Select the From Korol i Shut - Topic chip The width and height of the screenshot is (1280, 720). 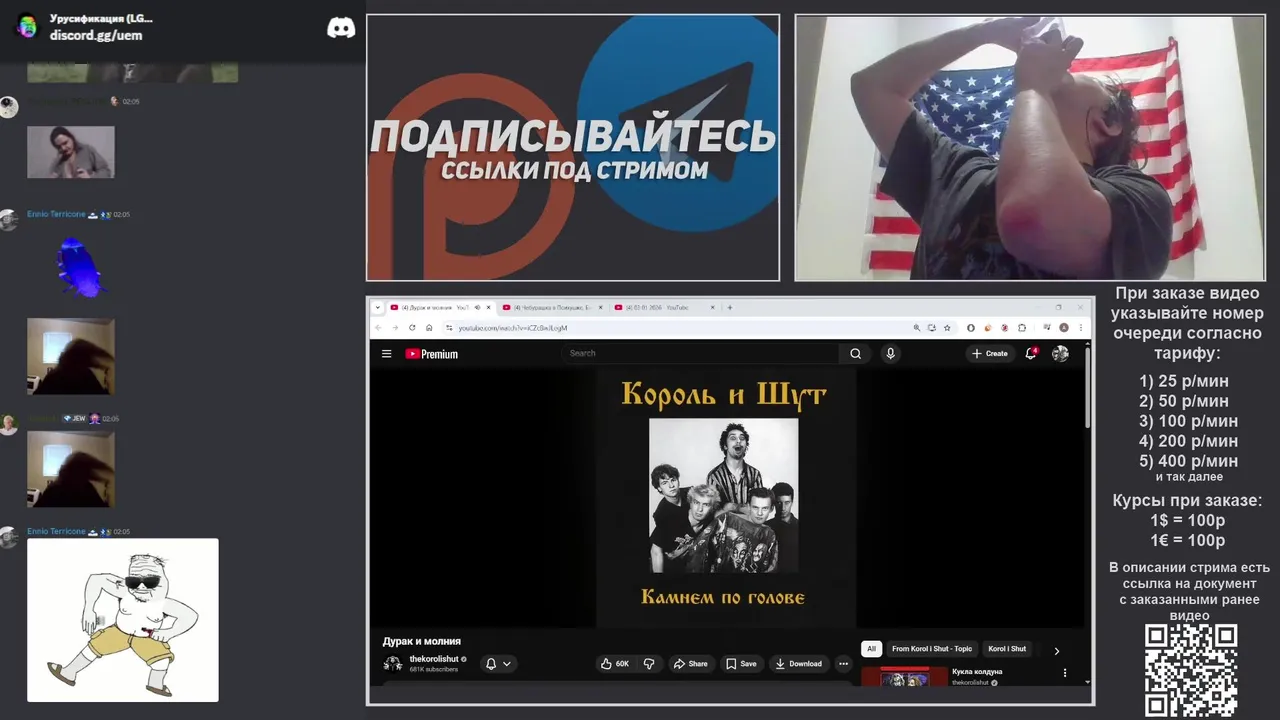[x=931, y=649]
